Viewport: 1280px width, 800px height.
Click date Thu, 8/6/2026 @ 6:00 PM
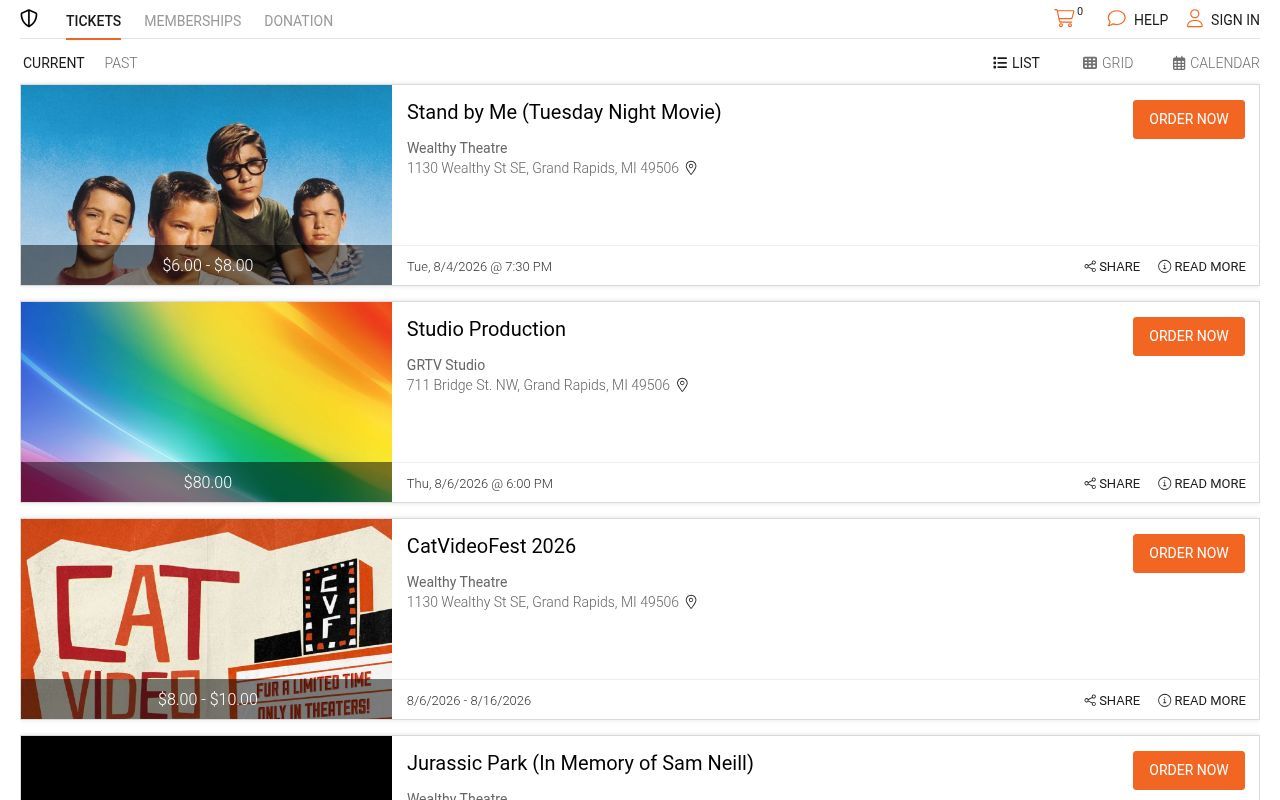coord(480,484)
